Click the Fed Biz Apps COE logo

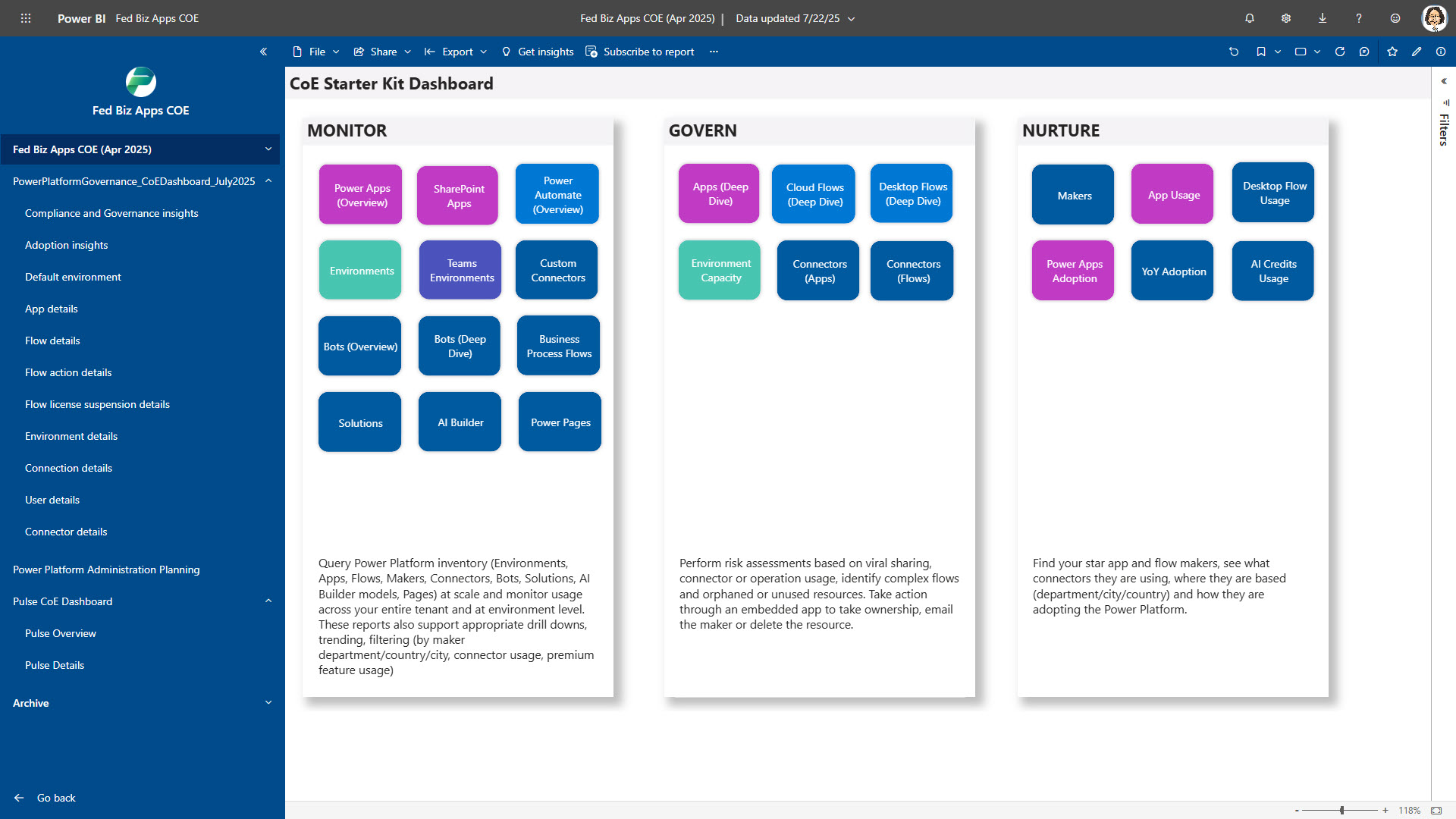pos(141,82)
